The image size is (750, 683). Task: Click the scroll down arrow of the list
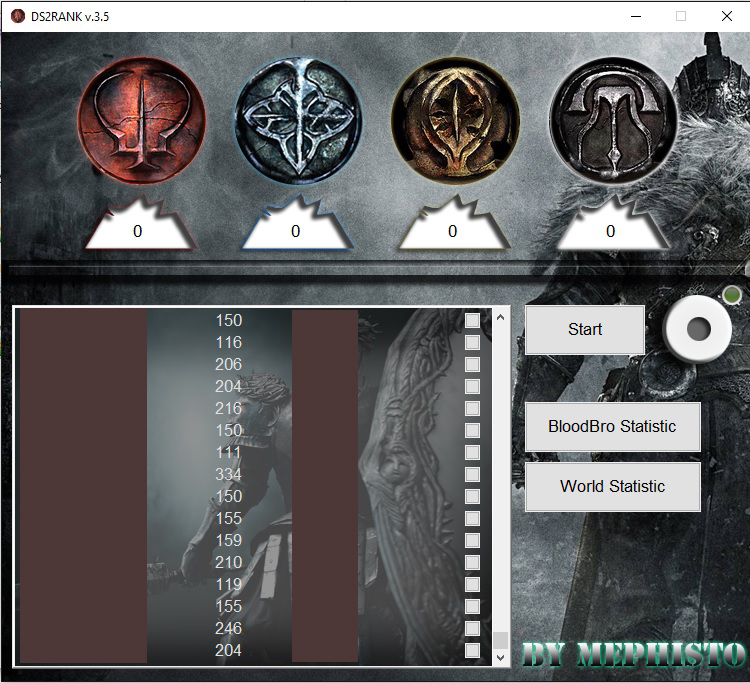(500, 658)
